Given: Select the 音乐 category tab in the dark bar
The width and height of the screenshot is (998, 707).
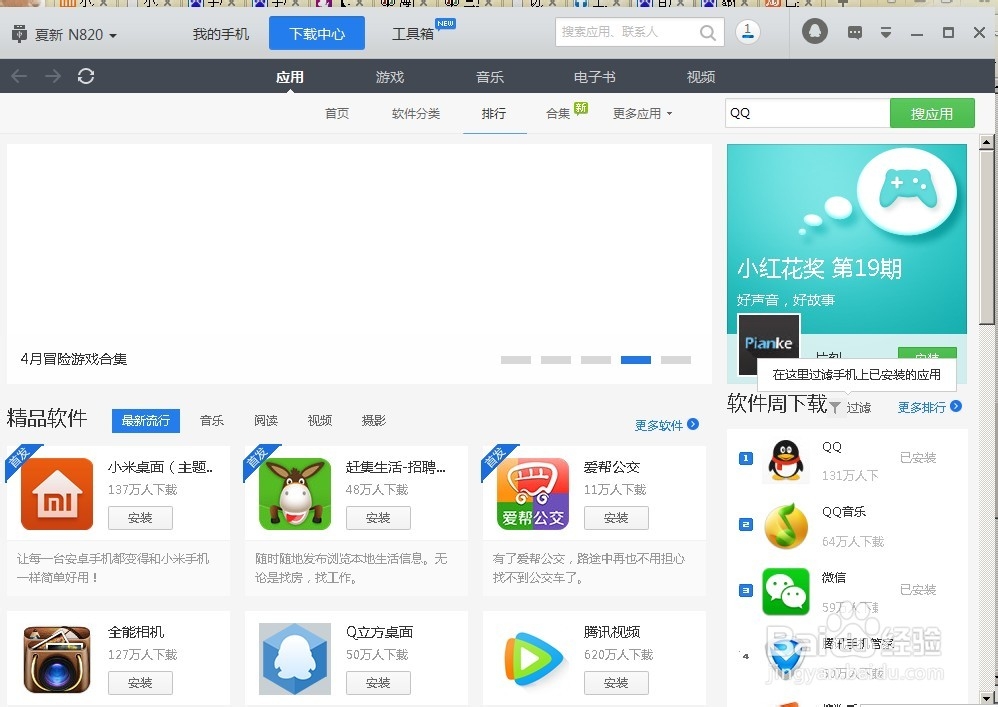Looking at the screenshot, I should (x=489, y=77).
